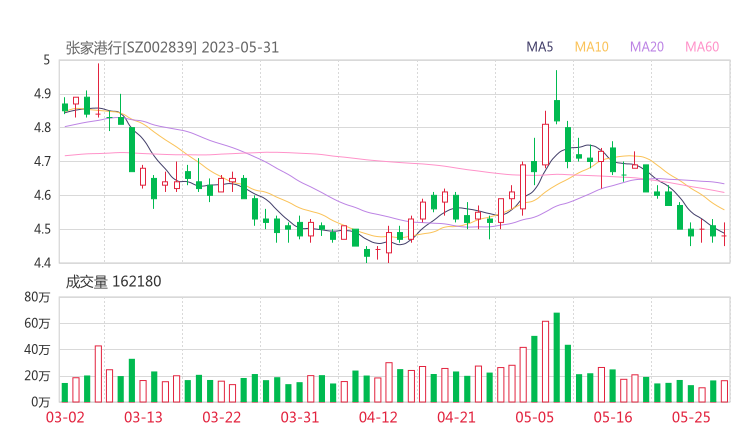
Task: Click the price axis label 4.6
Action: [x=42, y=195]
